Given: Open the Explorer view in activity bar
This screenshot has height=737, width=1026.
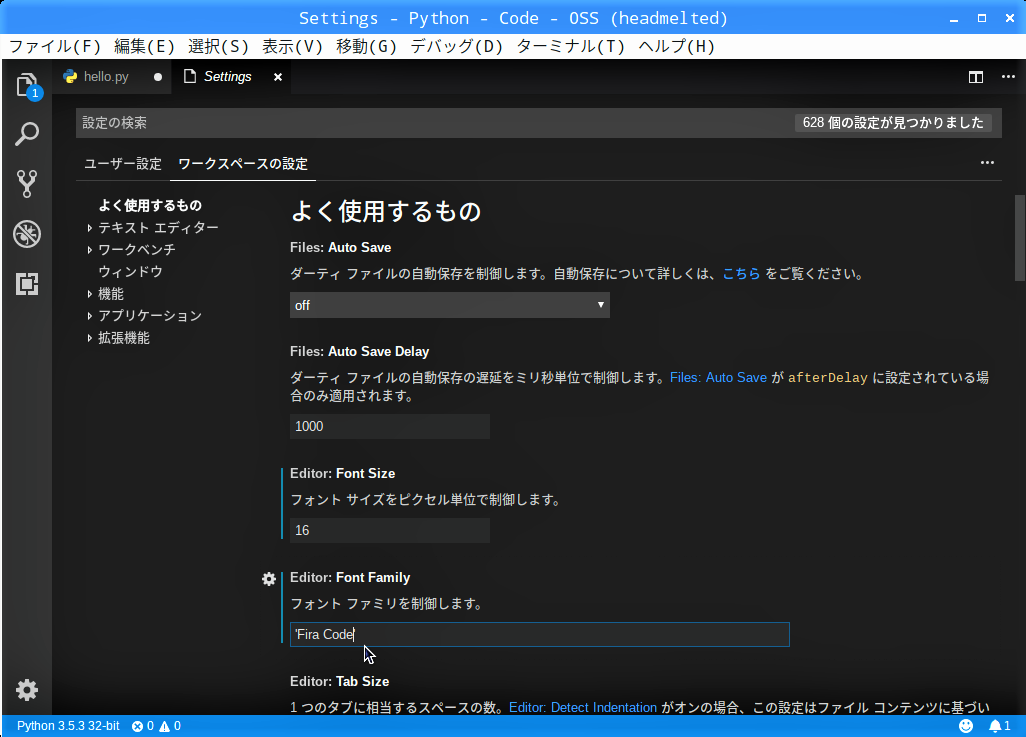Looking at the screenshot, I should (x=27, y=85).
